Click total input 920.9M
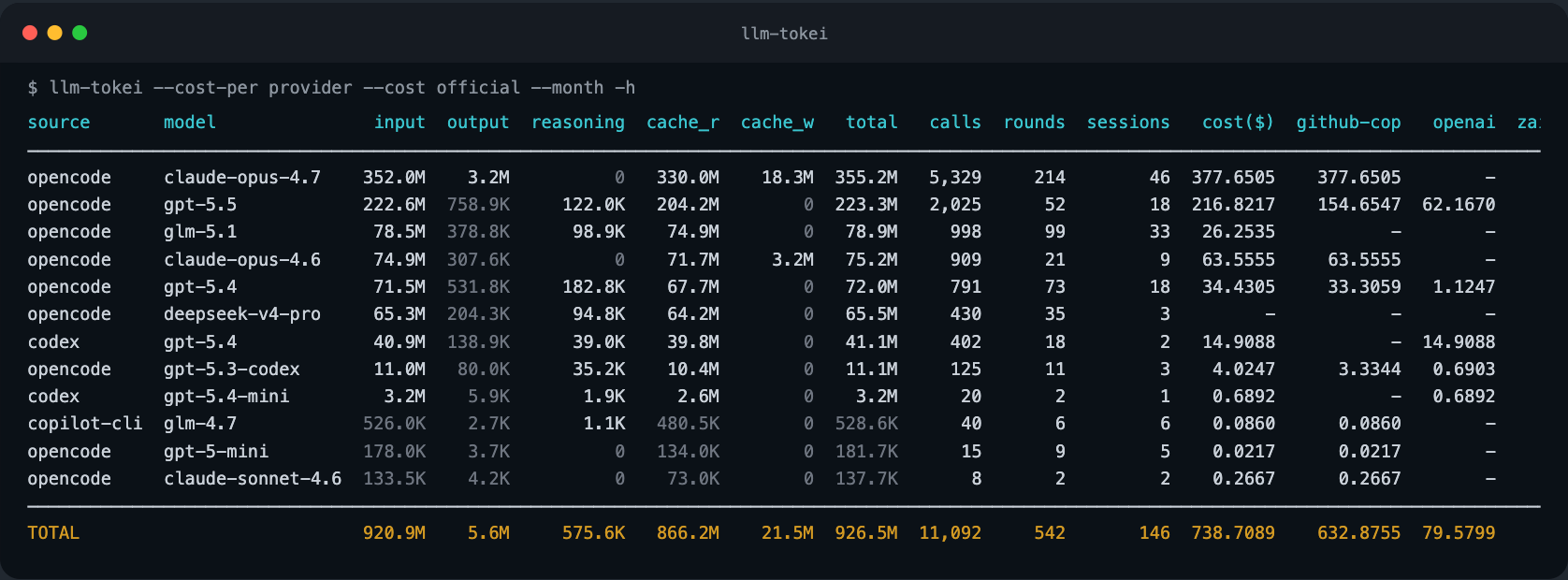The image size is (1568, 580). click(x=394, y=533)
